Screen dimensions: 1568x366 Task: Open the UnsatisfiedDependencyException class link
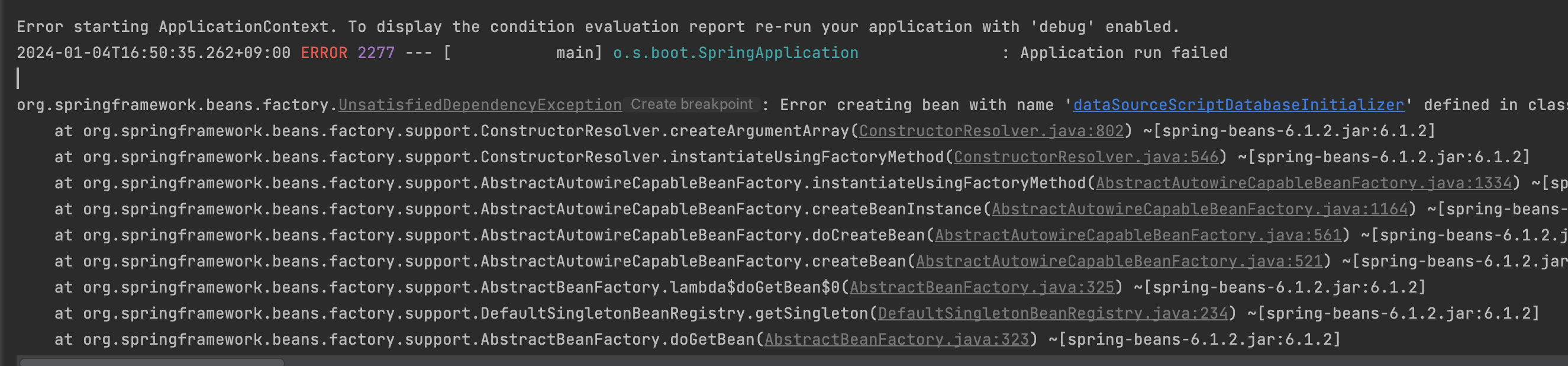click(480, 105)
